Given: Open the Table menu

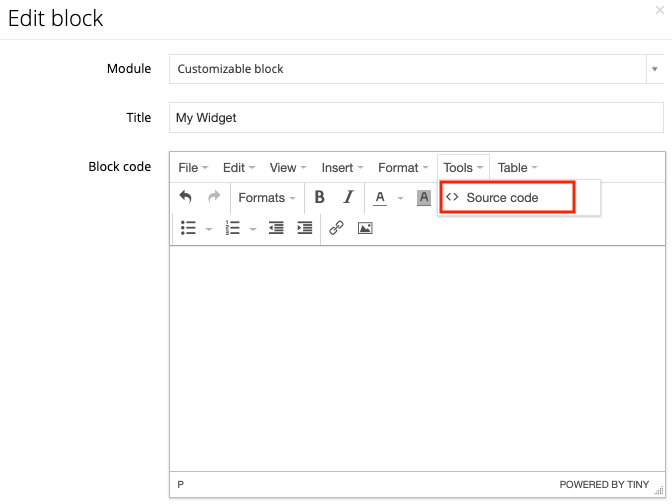Looking at the screenshot, I should (517, 167).
